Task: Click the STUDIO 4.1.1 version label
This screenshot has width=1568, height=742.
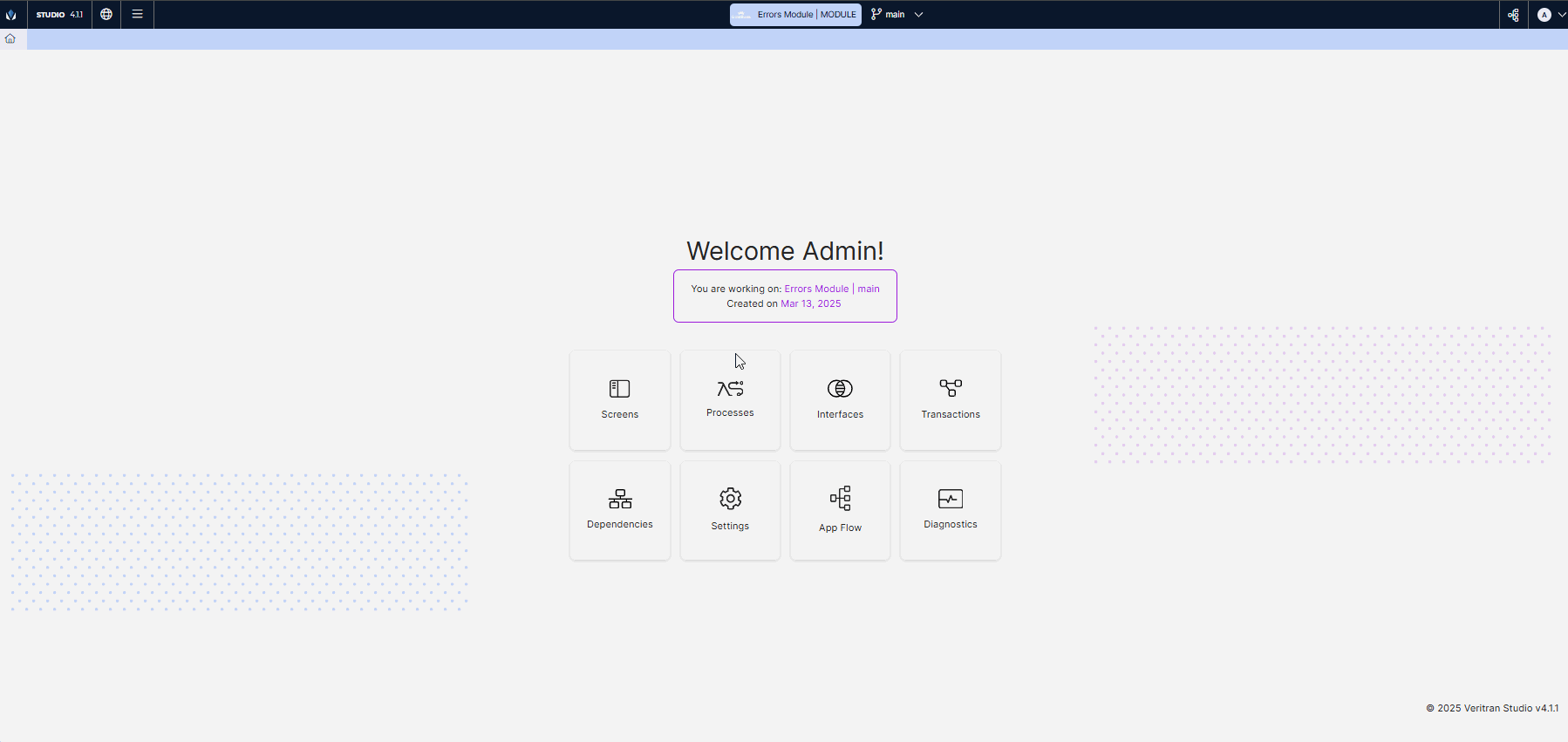Action: pos(59,14)
